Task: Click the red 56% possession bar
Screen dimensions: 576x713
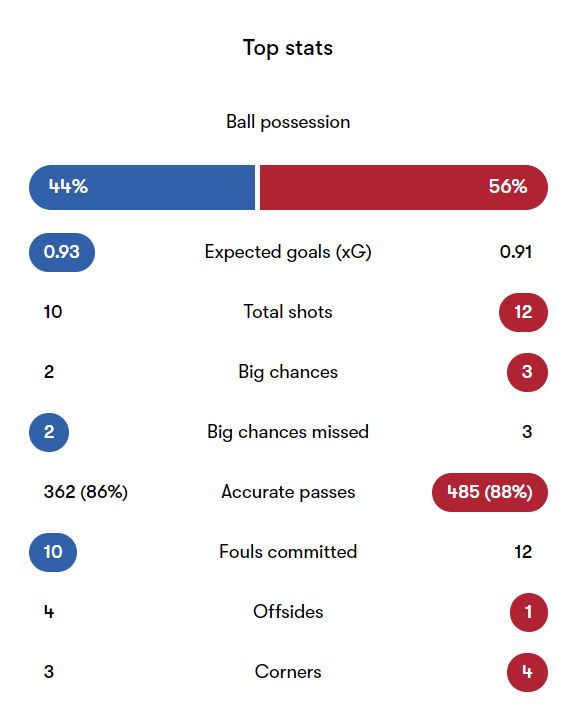Action: click(404, 187)
